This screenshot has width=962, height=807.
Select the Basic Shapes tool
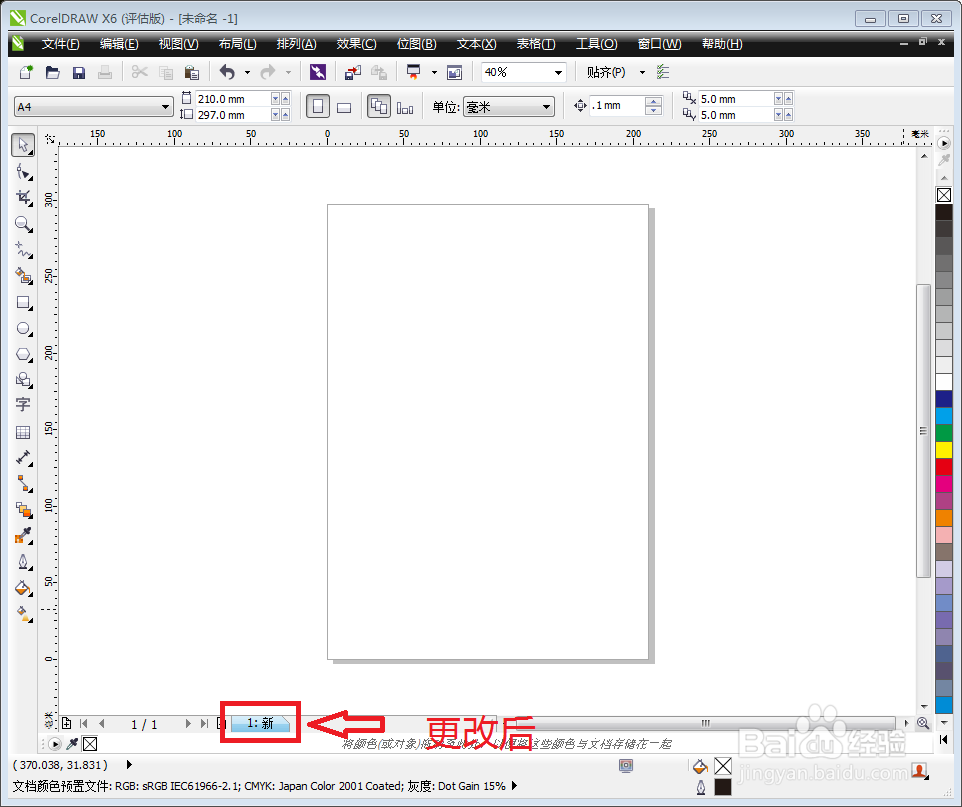pyautogui.click(x=23, y=380)
